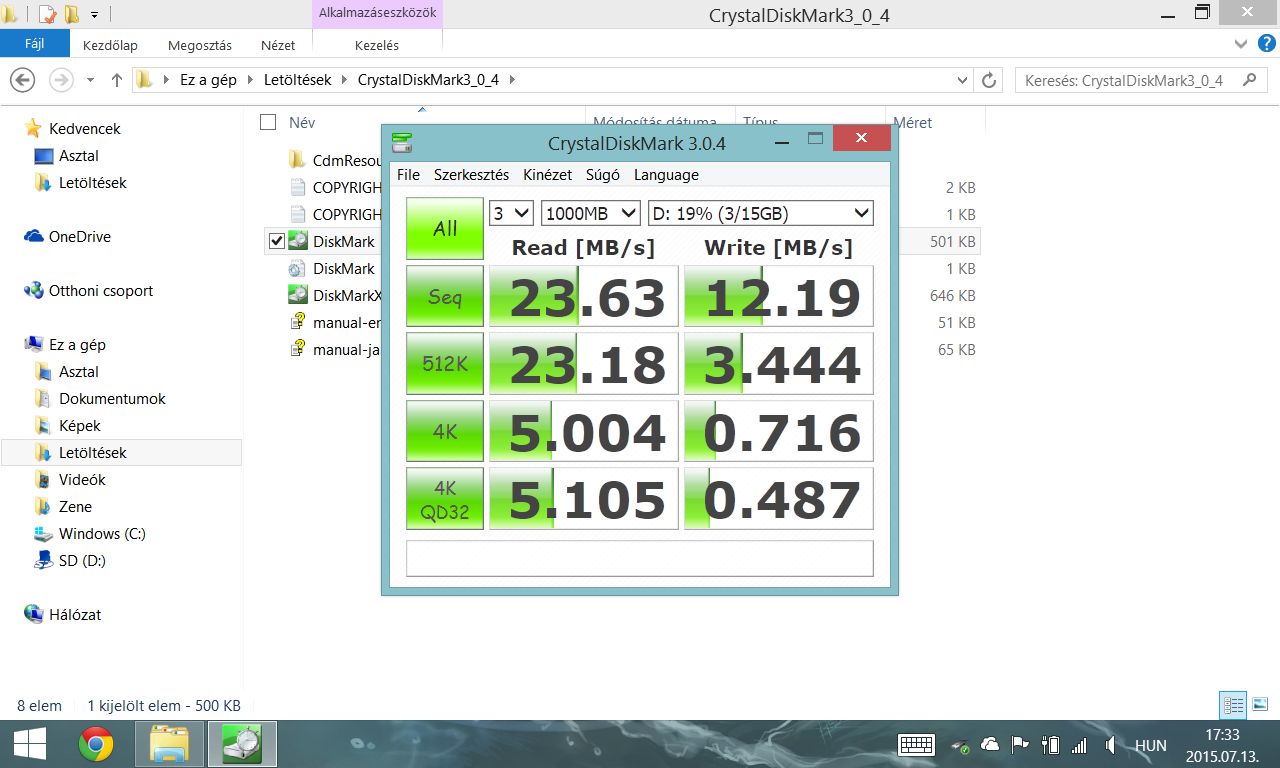1280x768 pixels.
Task: Open the touch keyboard tray icon
Action: pyautogui.click(x=916, y=745)
